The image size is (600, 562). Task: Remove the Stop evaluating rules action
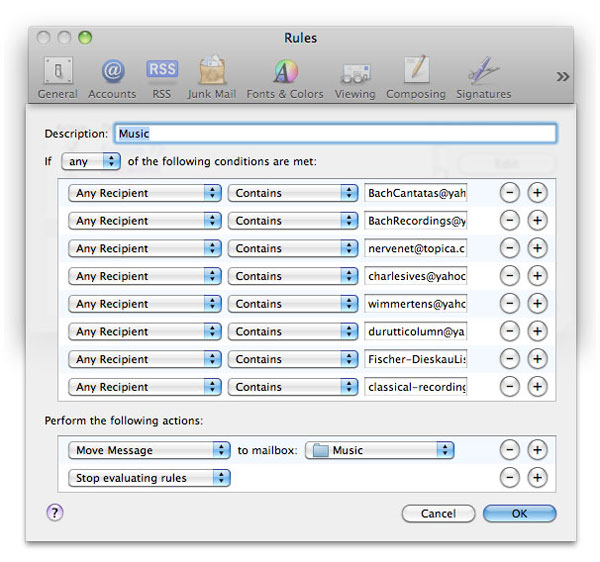[510, 477]
